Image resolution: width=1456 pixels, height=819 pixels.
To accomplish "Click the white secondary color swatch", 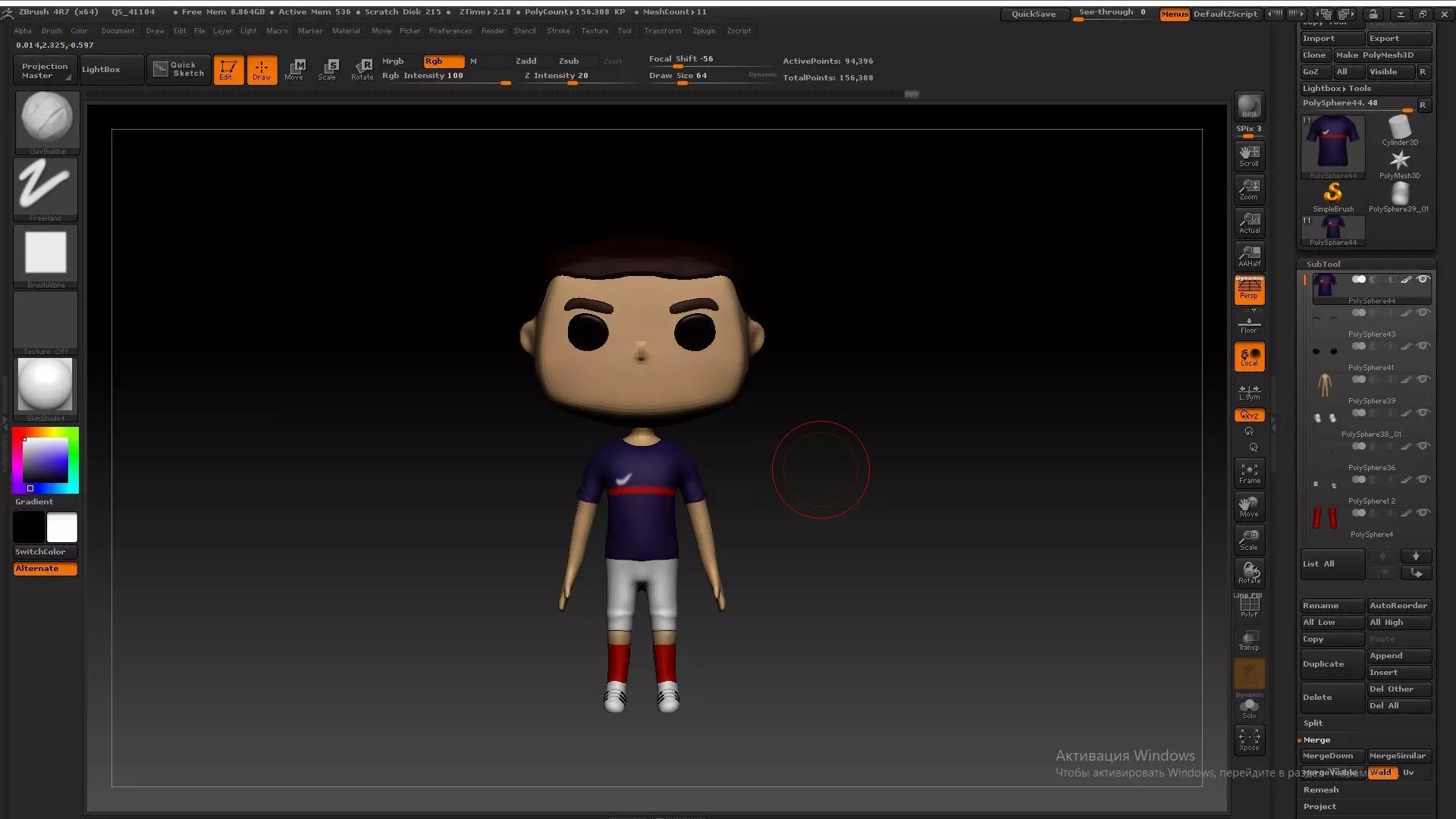I will tap(62, 527).
